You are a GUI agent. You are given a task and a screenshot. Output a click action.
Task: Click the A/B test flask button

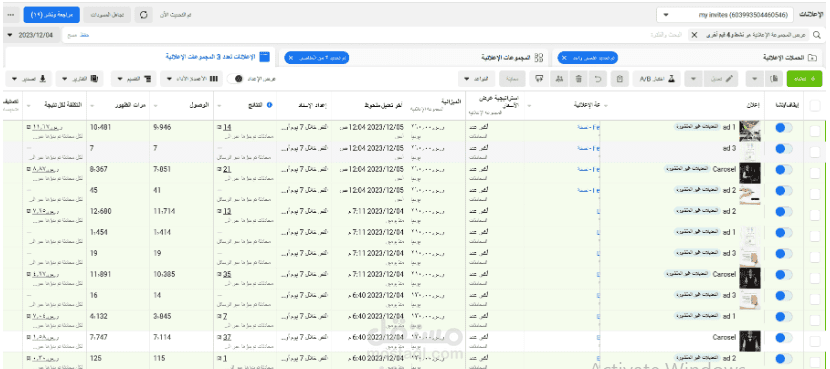(x=657, y=79)
